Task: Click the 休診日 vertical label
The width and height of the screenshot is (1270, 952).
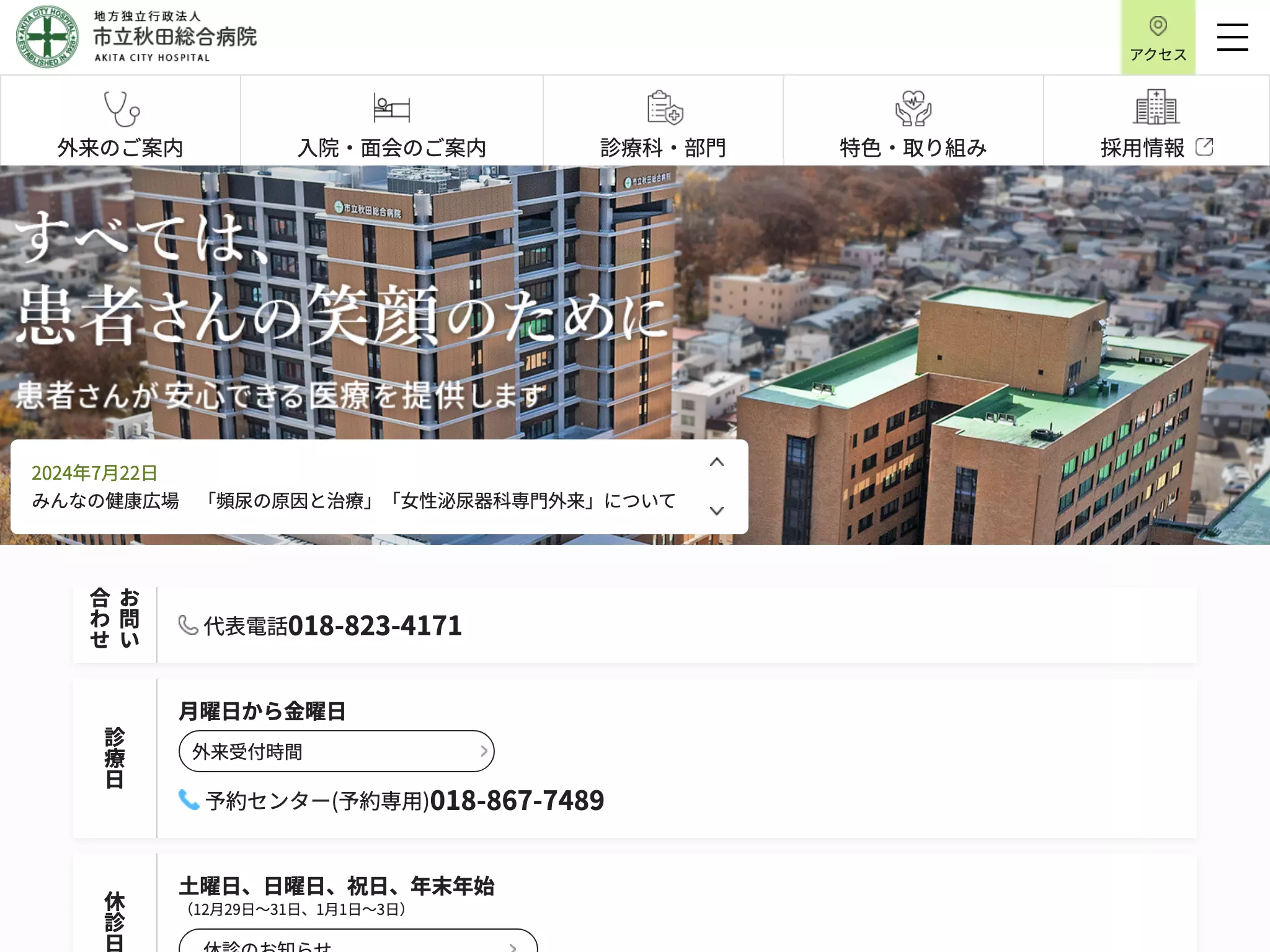Action: coord(115,921)
